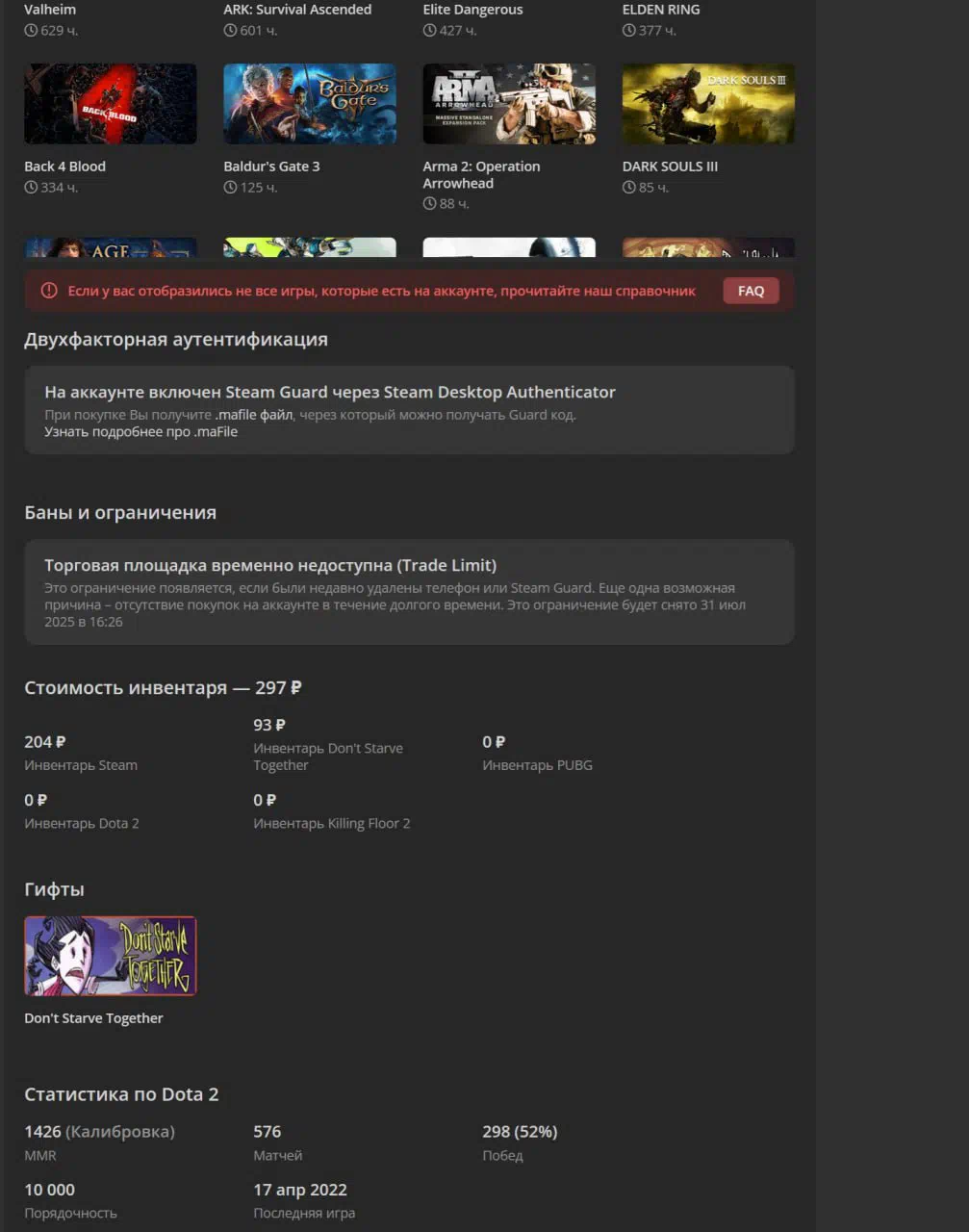The width and height of the screenshot is (969, 1232).
Task: Click the 'Baldur's Gate 3' title text
Action: (x=271, y=167)
